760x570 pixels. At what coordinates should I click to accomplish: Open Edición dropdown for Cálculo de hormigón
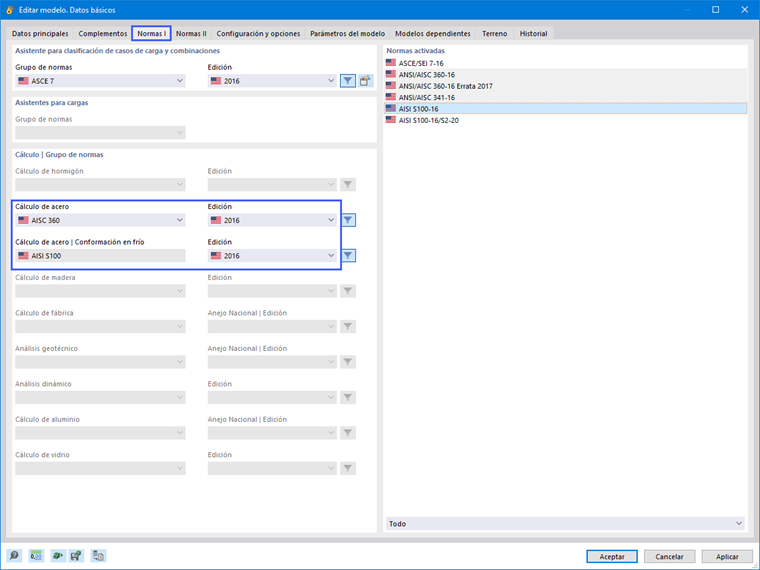[x=272, y=185]
